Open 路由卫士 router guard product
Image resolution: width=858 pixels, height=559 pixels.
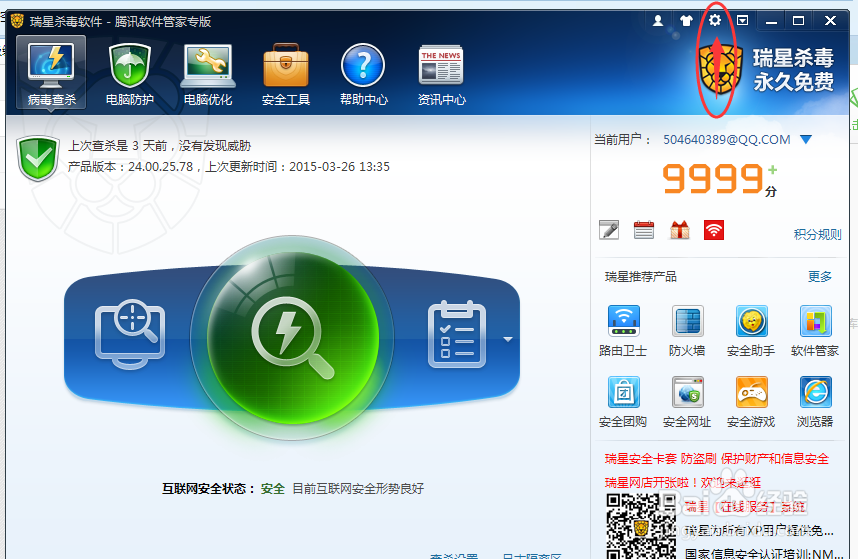(623, 331)
